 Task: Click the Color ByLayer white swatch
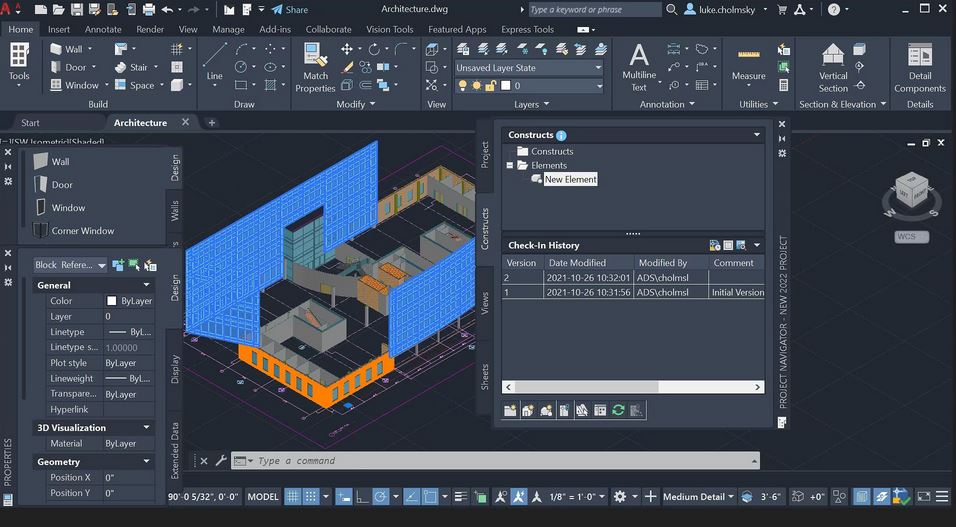coord(112,301)
